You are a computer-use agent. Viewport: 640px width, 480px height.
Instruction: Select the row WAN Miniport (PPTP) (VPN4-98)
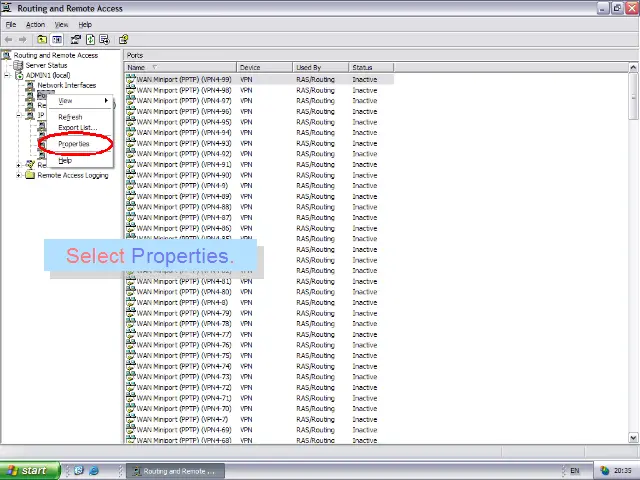point(260,90)
